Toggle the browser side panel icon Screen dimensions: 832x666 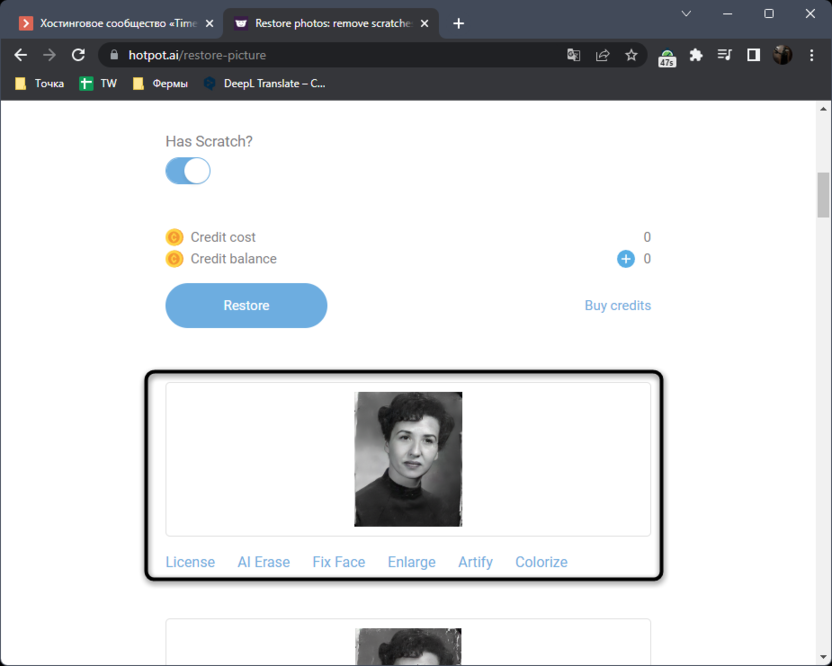[753, 55]
